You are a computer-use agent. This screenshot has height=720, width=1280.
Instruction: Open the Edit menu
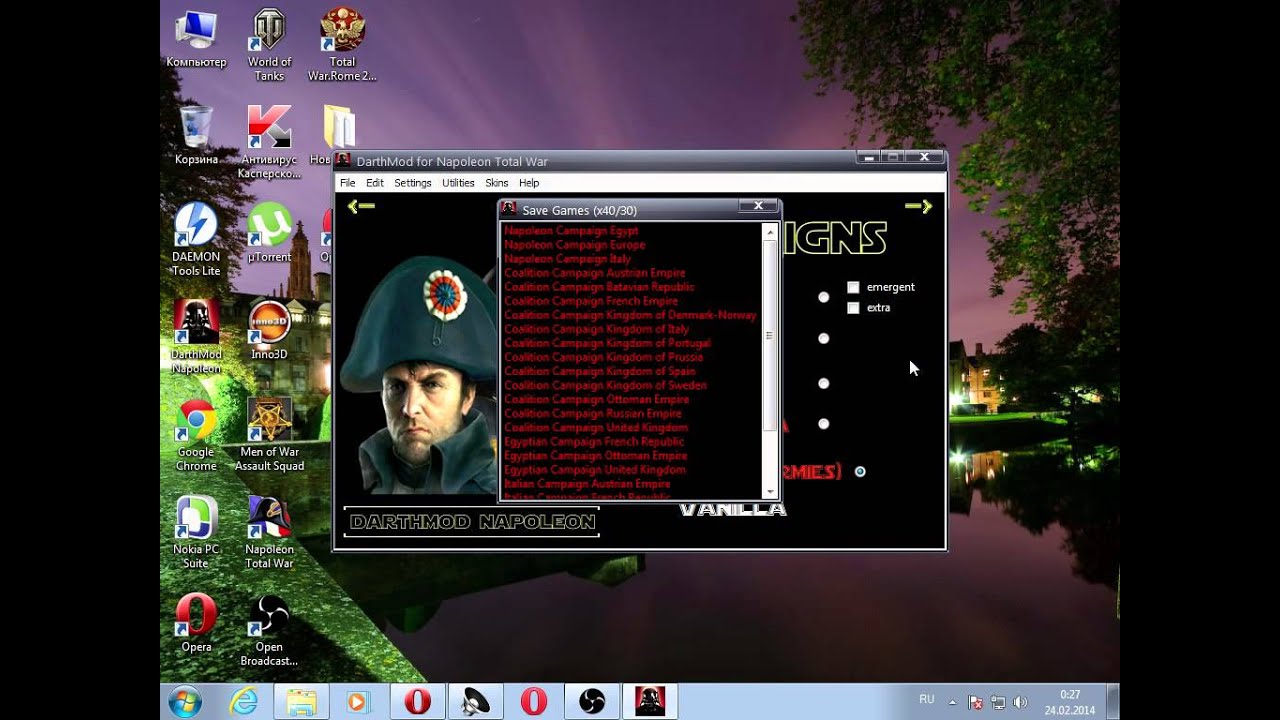pyautogui.click(x=375, y=183)
